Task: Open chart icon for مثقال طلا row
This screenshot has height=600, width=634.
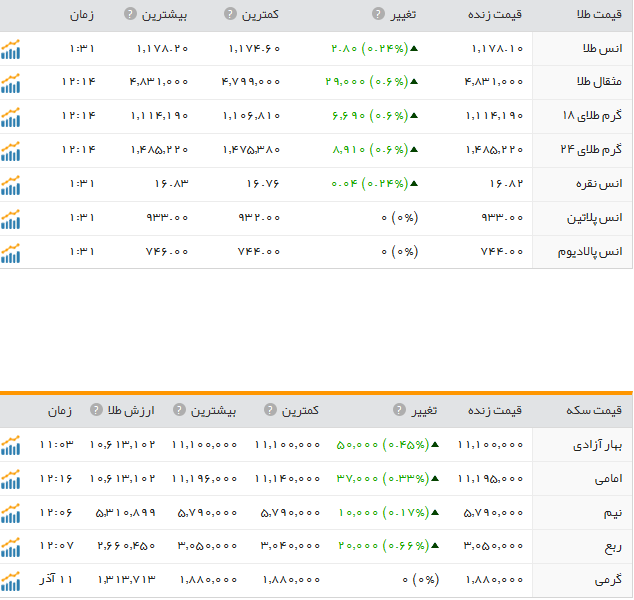Action: (10, 83)
